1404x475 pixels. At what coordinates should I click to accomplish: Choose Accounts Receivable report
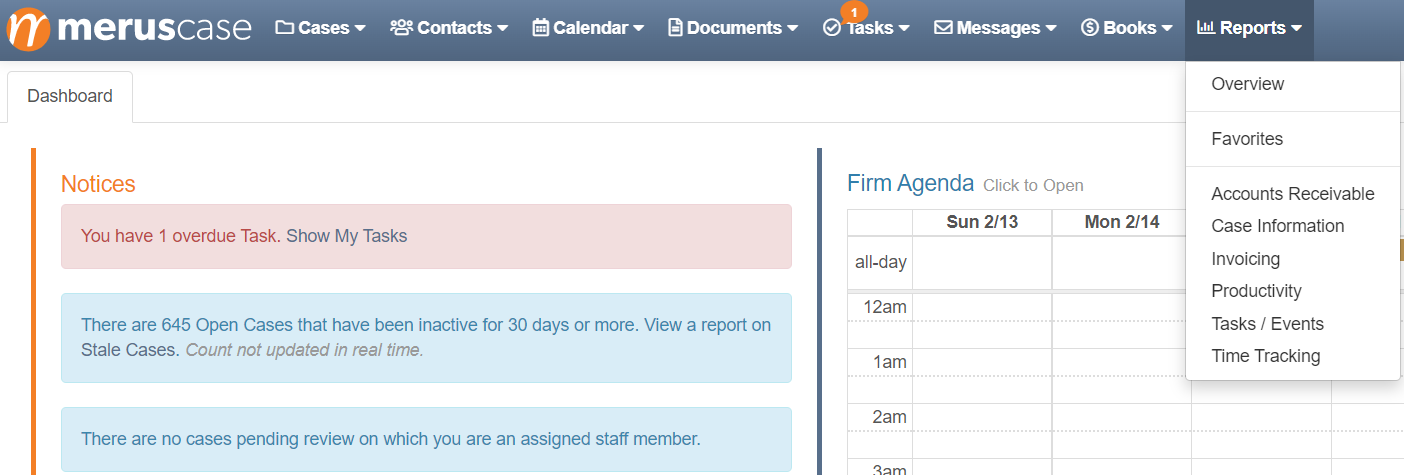pyautogui.click(x=1293, y=194)
